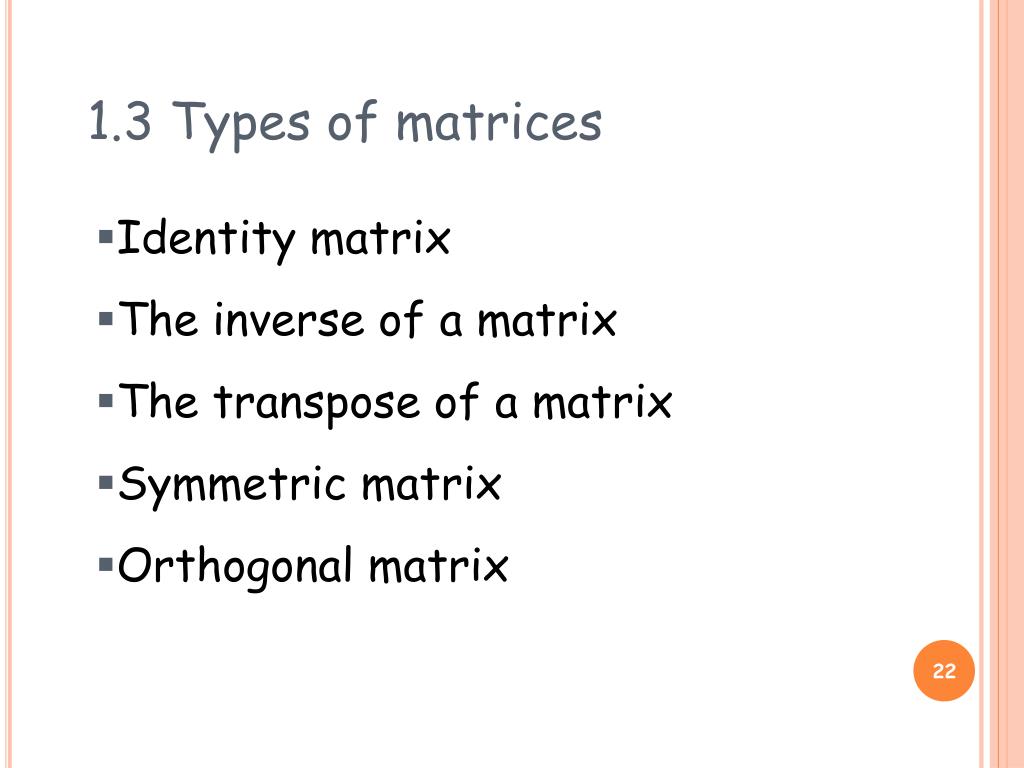Click the word 'matrices' in the title
1024x768 pixels.
[499, 121]
